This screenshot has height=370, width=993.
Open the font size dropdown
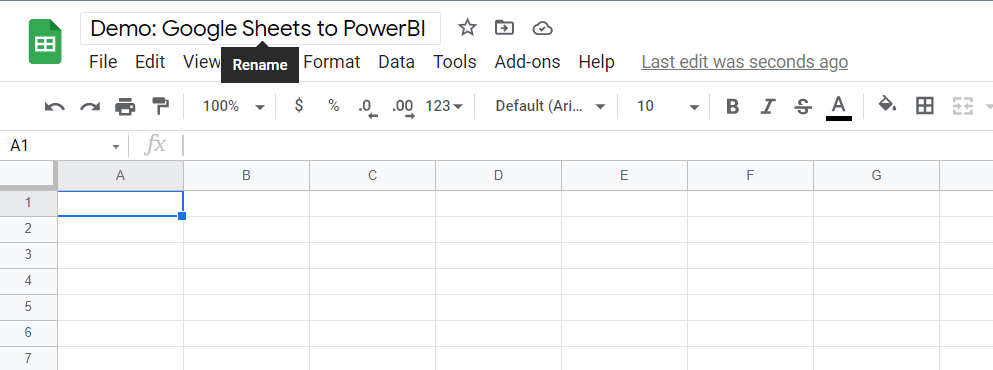tap(667, 106)
